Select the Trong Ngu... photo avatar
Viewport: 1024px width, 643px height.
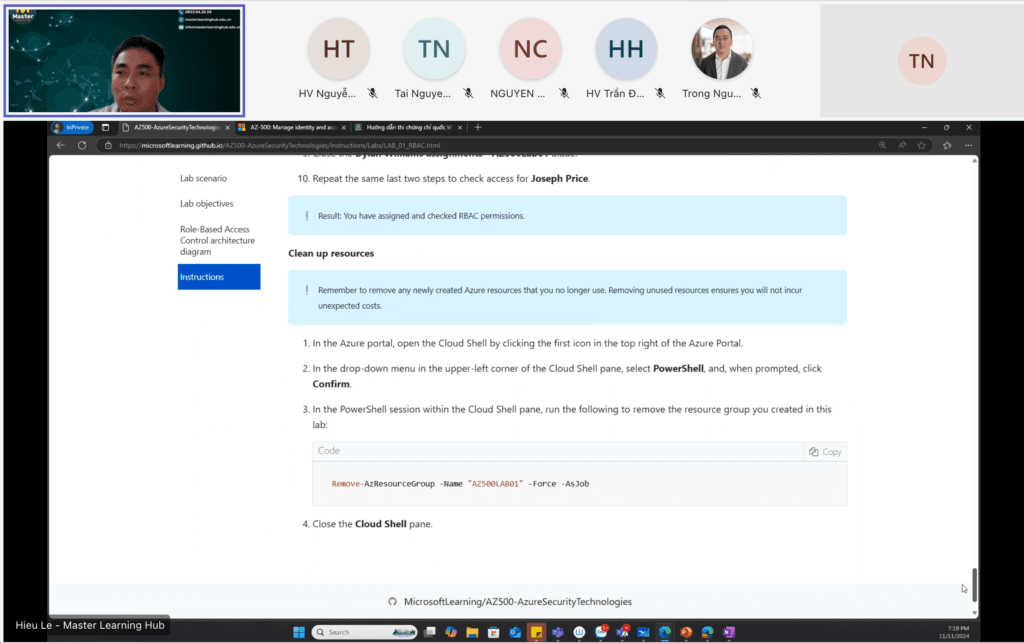click(x=722, y=49)
